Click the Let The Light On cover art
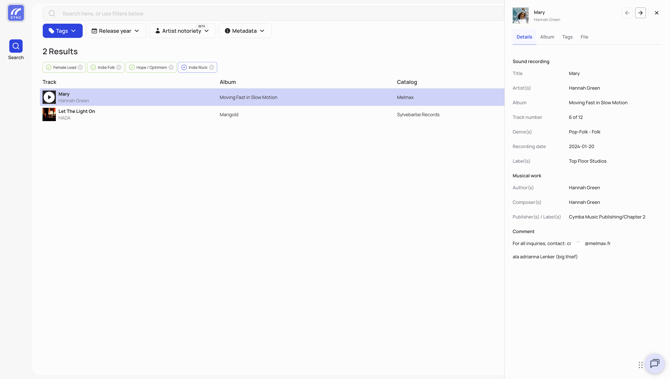The width and height of the screenshot is (670, 379). [49, 115]
